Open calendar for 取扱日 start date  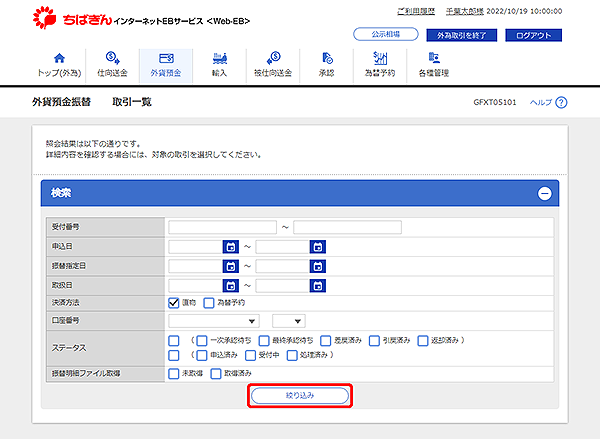[x=231, y=286]
